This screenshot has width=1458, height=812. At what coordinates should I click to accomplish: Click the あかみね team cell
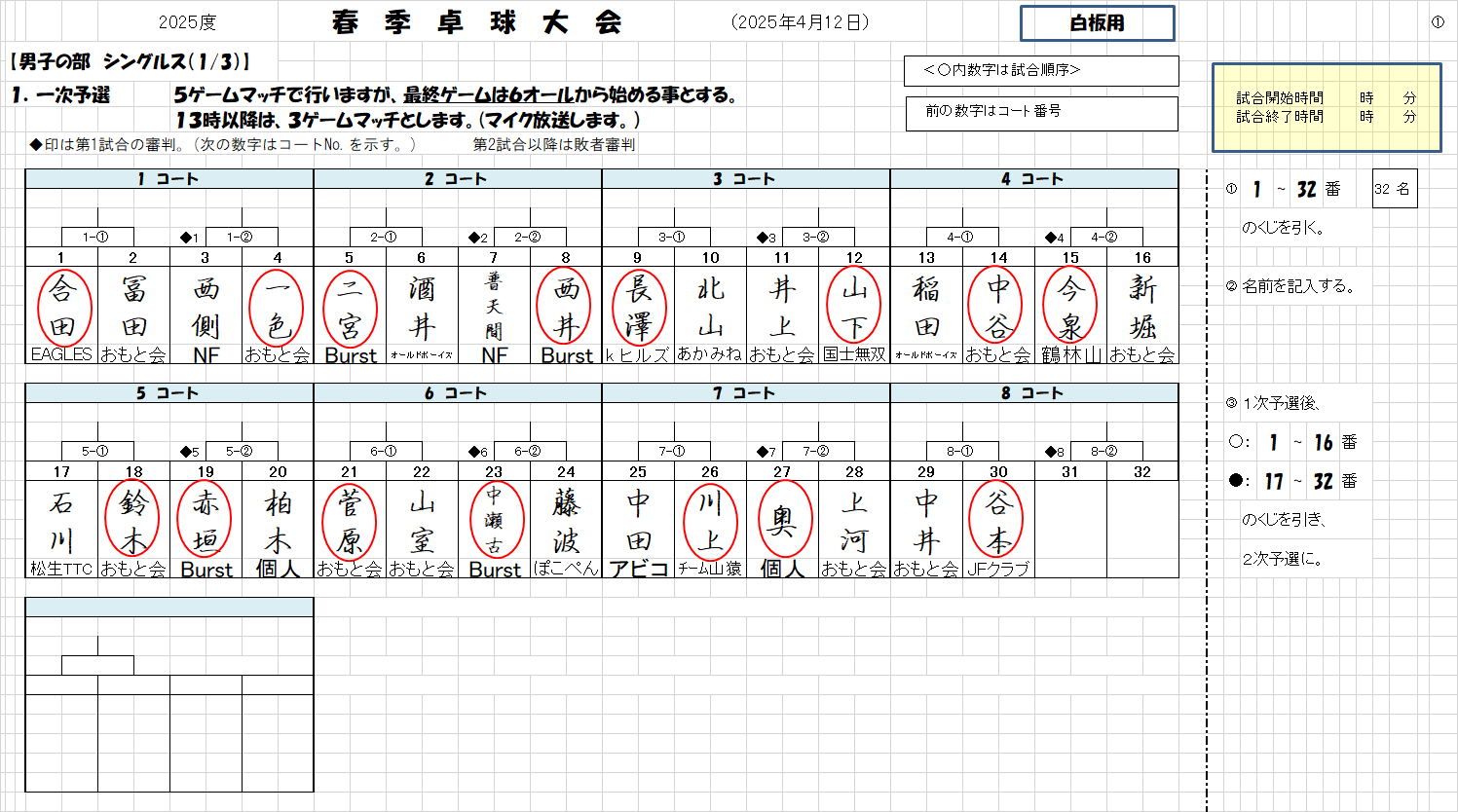coord(711,355)
